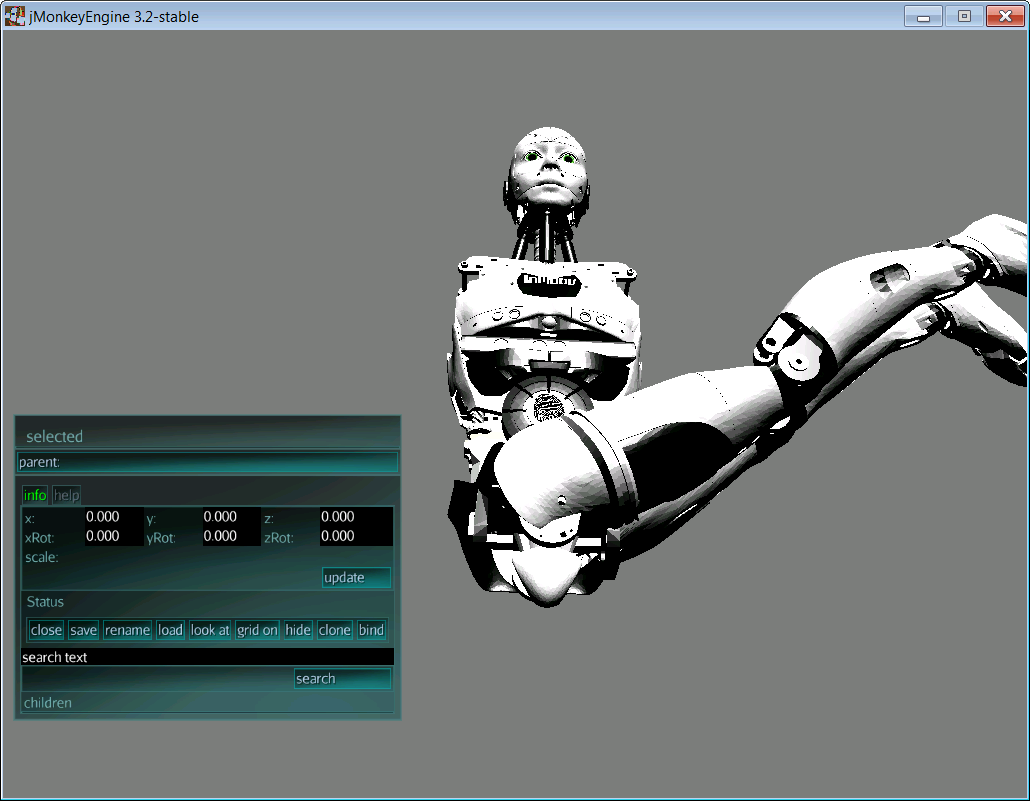
Task: Click the clone button
Action: click(334, 630)
